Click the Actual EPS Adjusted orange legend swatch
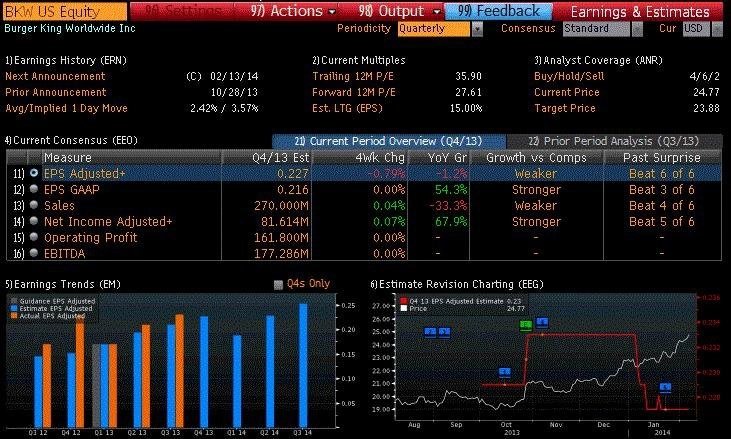The width and height of the screenshot is (731, 439). [x=14, y=316]
